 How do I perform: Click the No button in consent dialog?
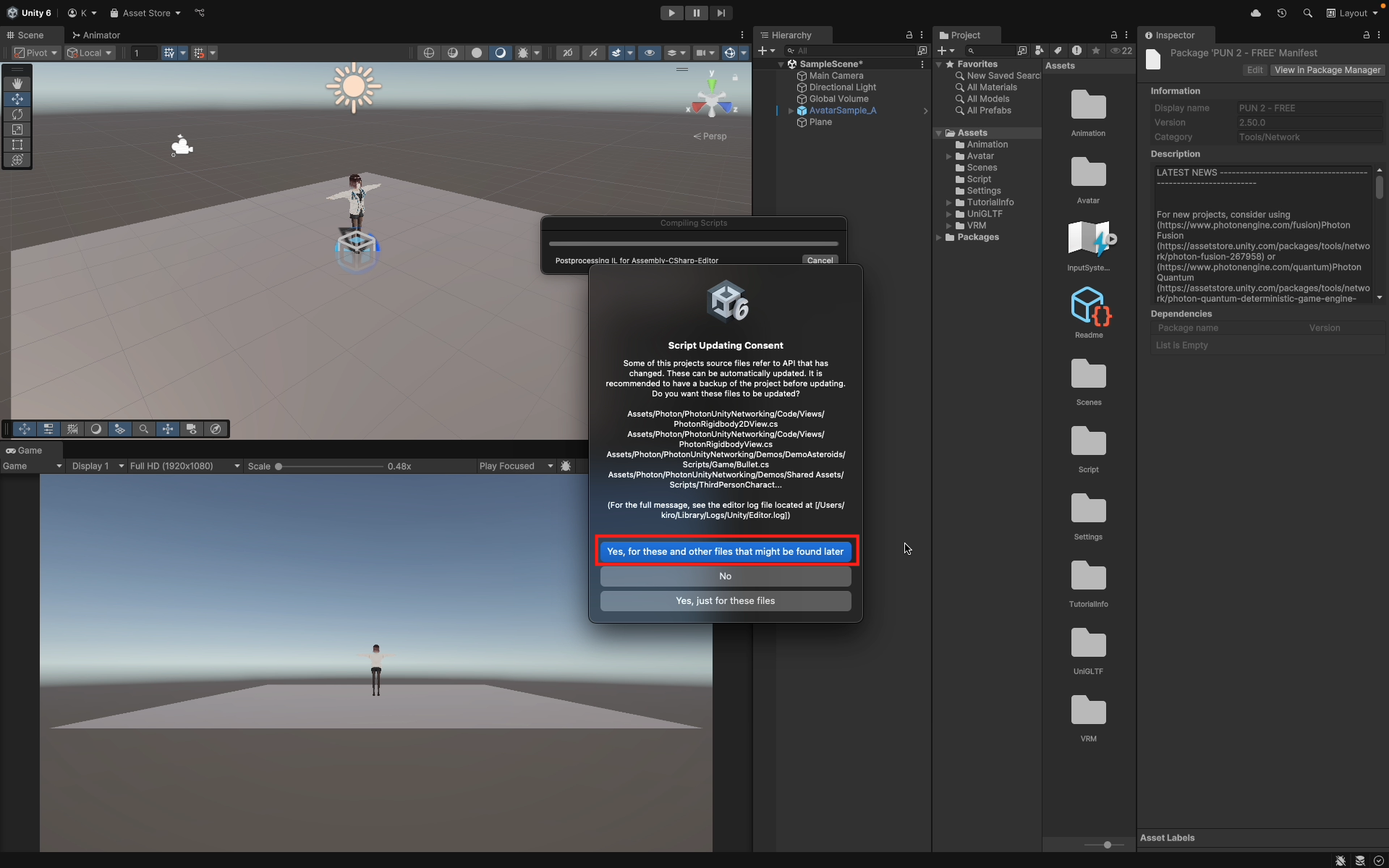point(726,576)
